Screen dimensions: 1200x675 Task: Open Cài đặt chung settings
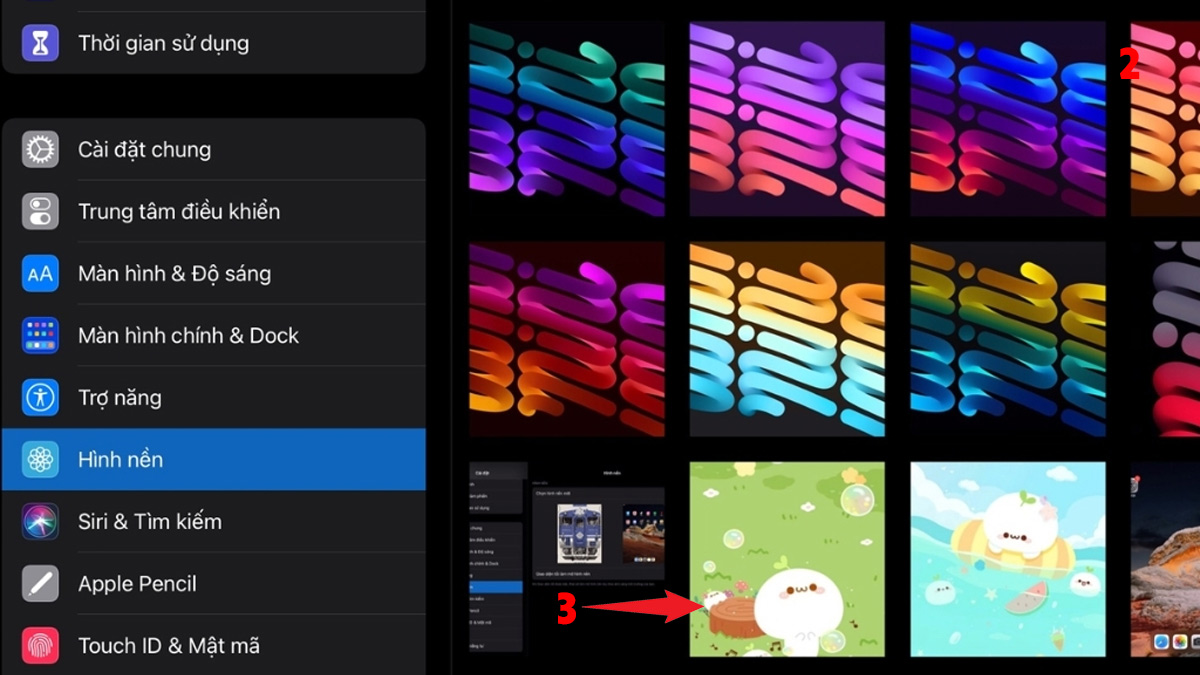point(214,150)
